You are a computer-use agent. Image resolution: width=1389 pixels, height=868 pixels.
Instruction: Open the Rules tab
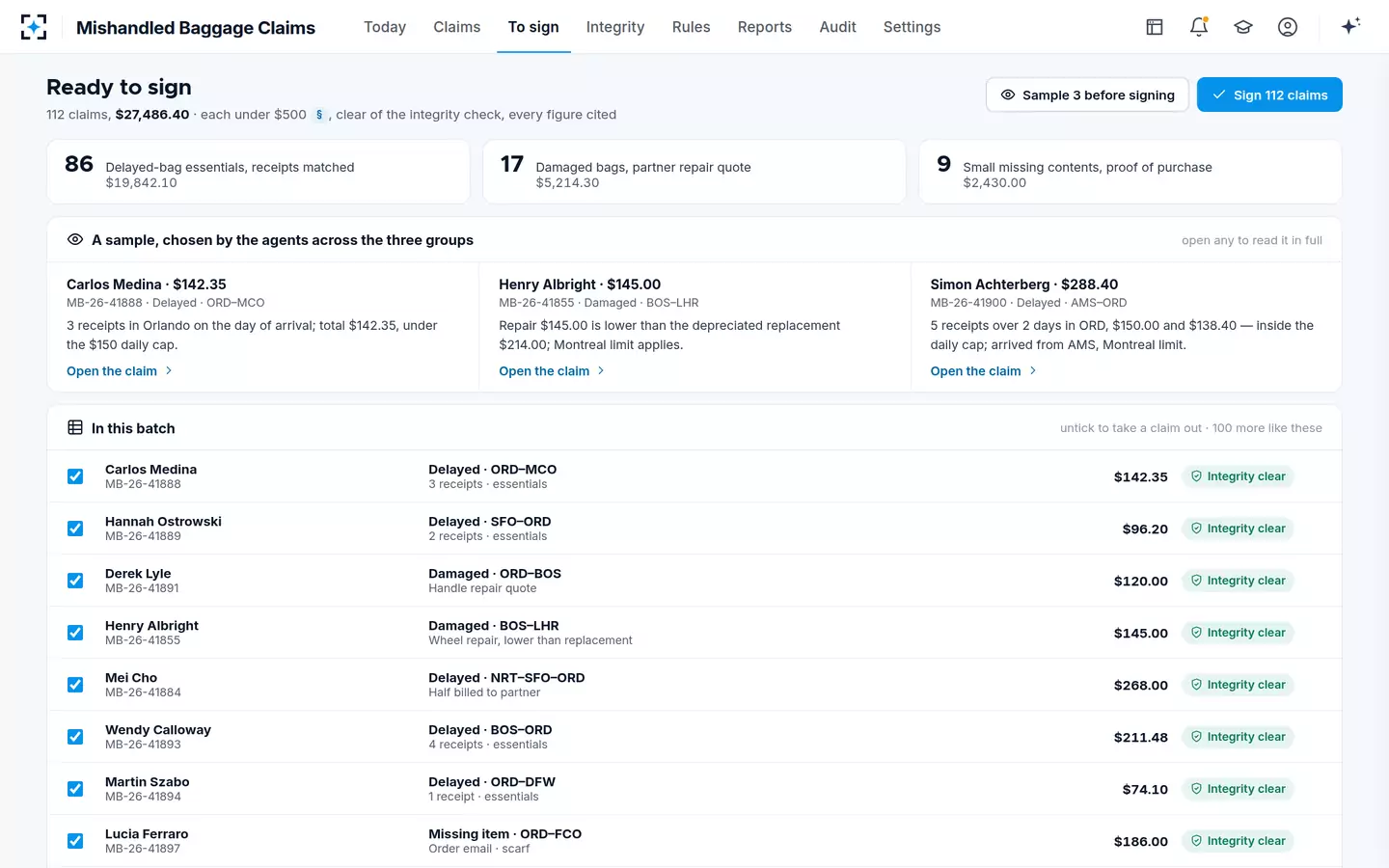coord(692,27)
